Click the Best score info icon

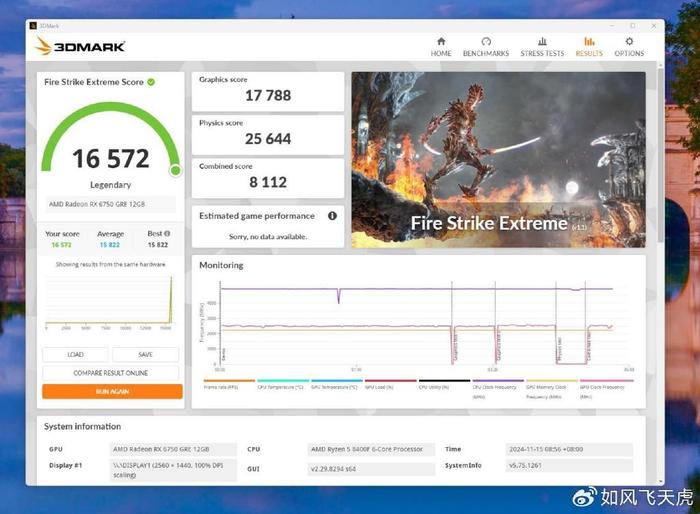pos(167,233)
